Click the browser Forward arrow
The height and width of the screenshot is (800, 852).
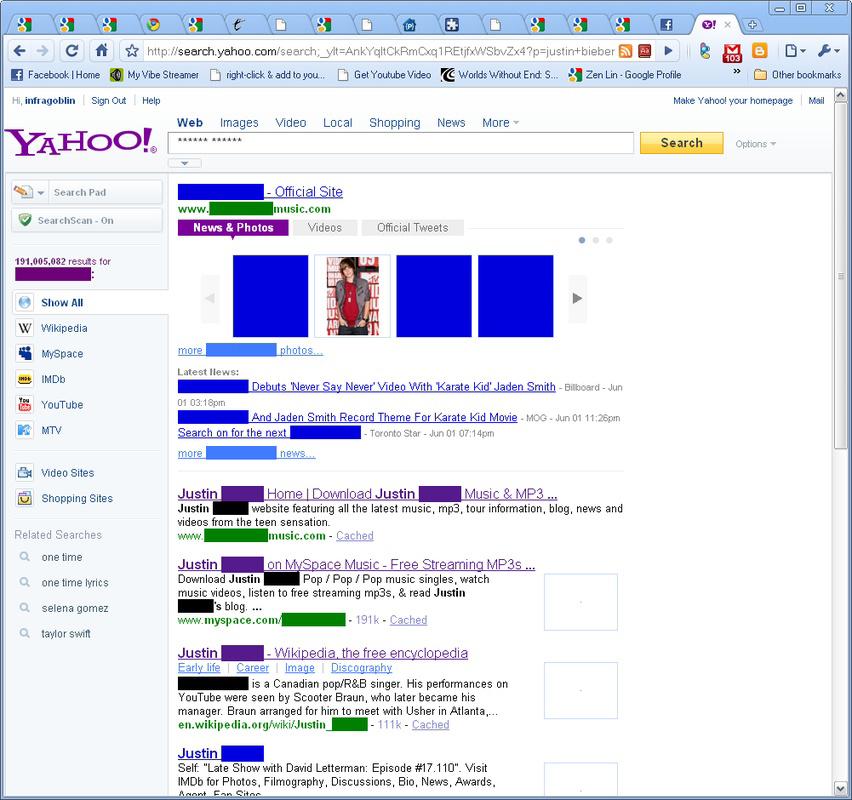pos(42,51)
